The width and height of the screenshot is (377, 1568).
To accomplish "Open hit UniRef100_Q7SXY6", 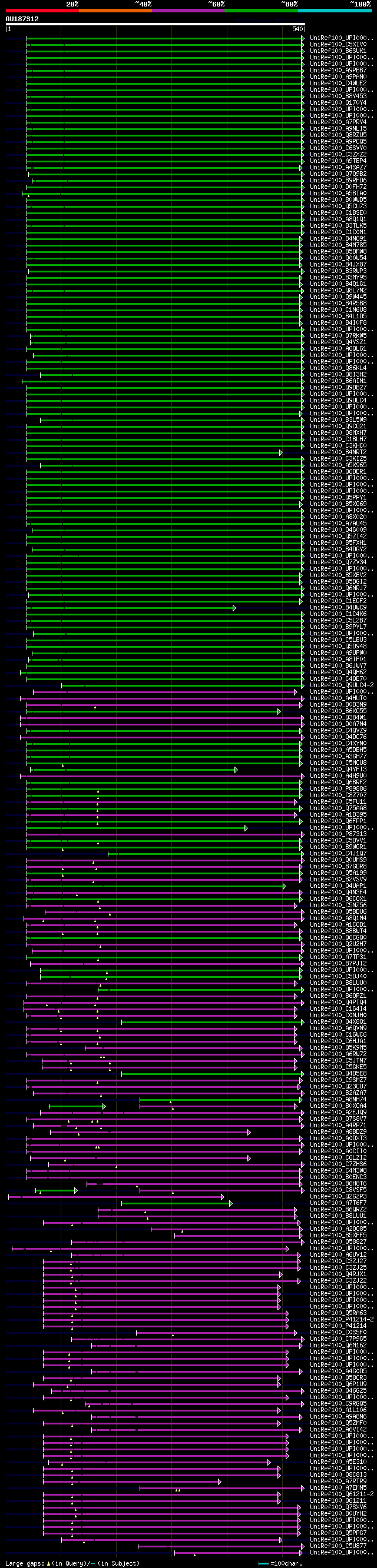I will (x=338, y=1507).
